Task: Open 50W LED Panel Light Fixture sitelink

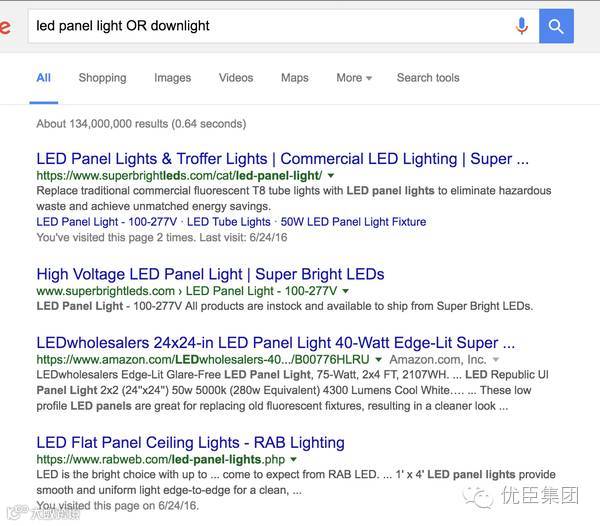Action: 353,222
